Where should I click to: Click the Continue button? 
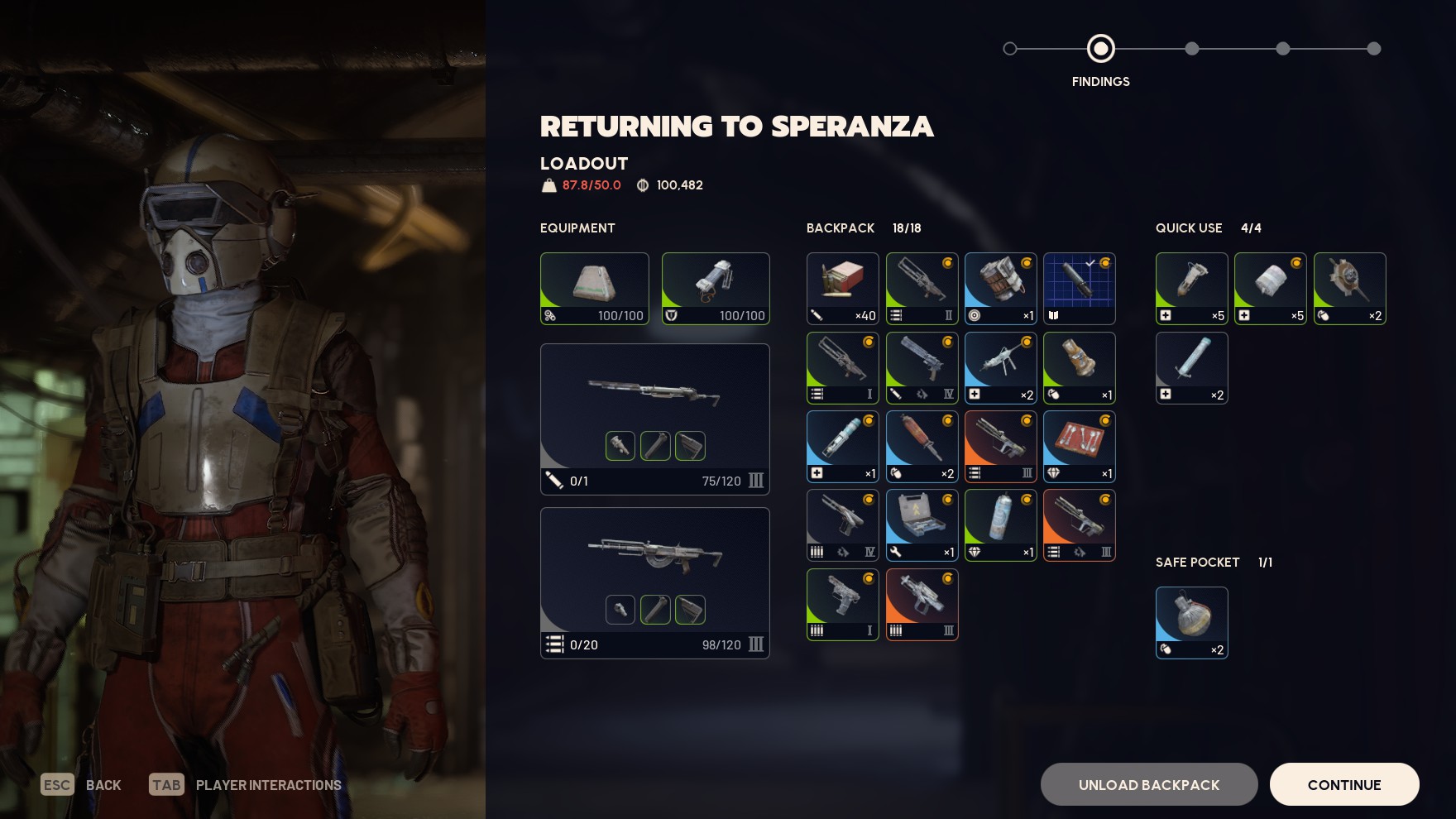1344,784
